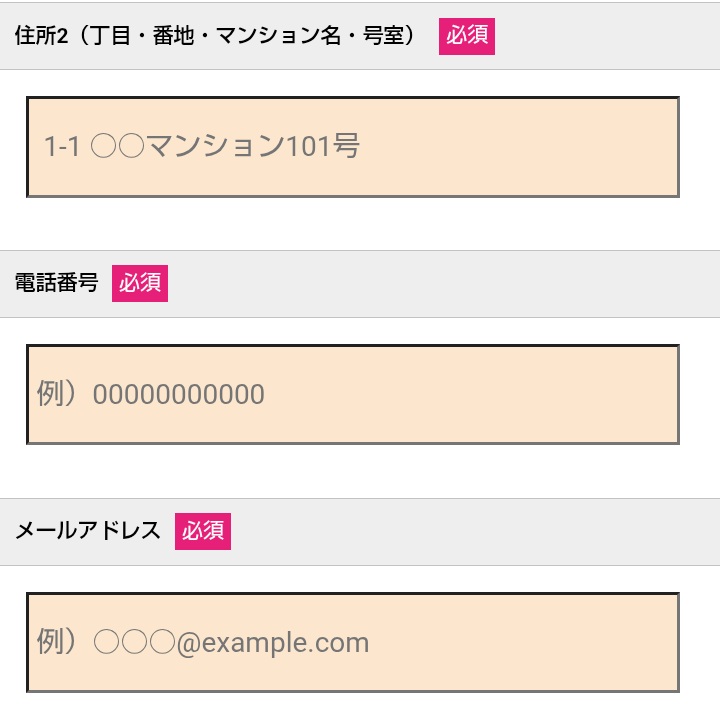720x709 pixels.
Task: Click the '1-1' placeholder text in address field
Action: (x=62, y=148)
